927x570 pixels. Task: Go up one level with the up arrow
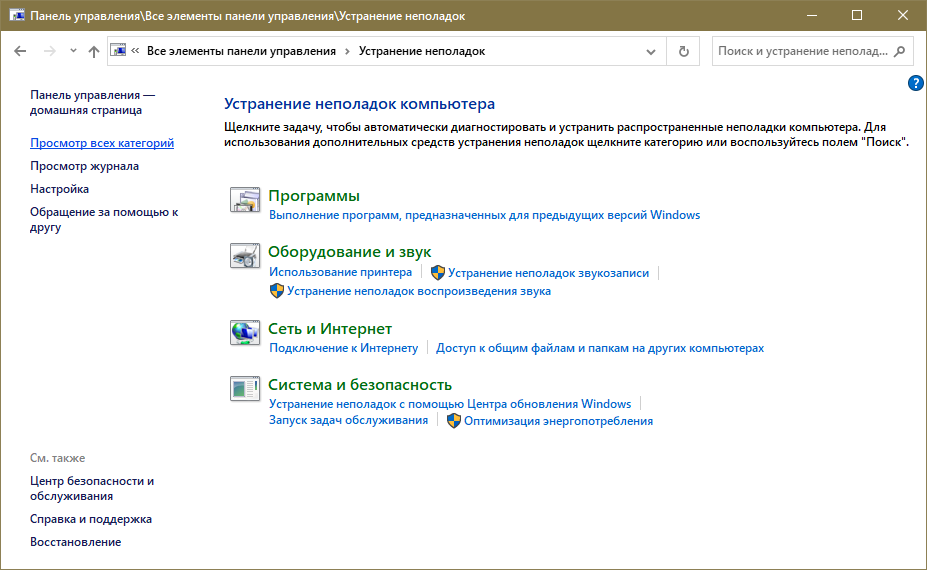94,51
